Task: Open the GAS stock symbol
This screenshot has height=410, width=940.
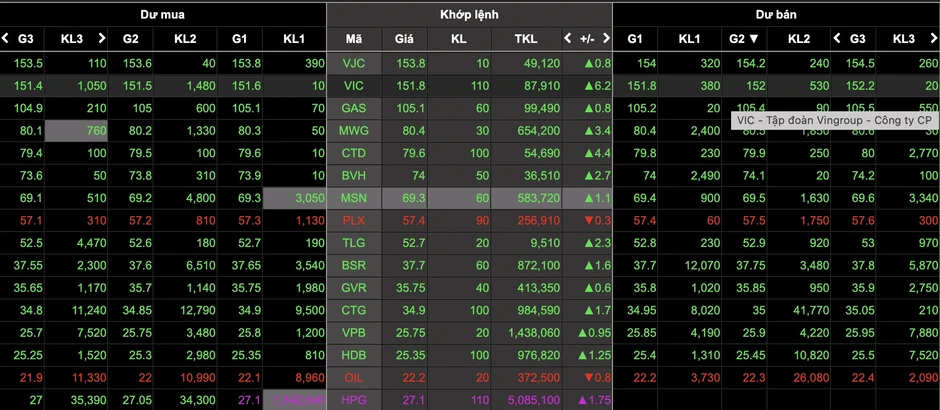Action: [x=354, y=108]
